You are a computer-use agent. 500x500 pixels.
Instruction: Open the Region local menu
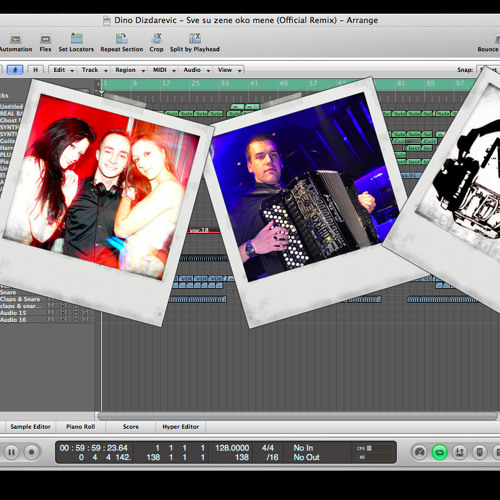tap(130, 70)
